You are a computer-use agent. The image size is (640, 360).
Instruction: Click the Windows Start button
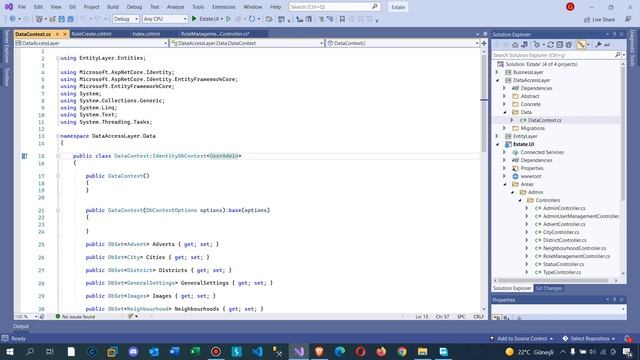(9, 351)
